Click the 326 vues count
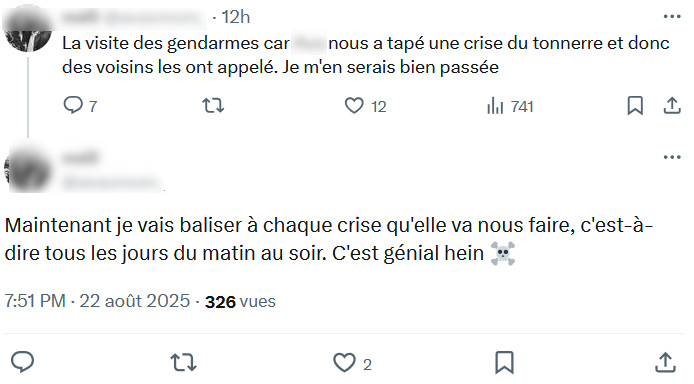Image resolution: width=694 pixels, height=384 pixels. pos(240,302)
